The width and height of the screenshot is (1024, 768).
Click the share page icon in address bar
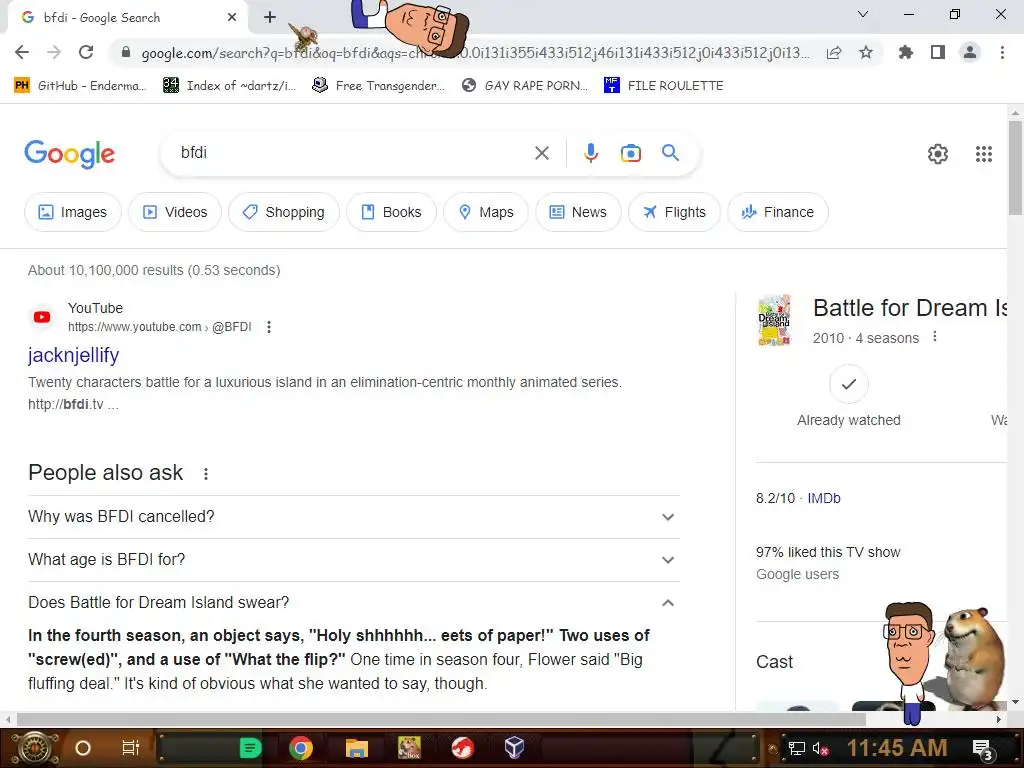[834, 53]
